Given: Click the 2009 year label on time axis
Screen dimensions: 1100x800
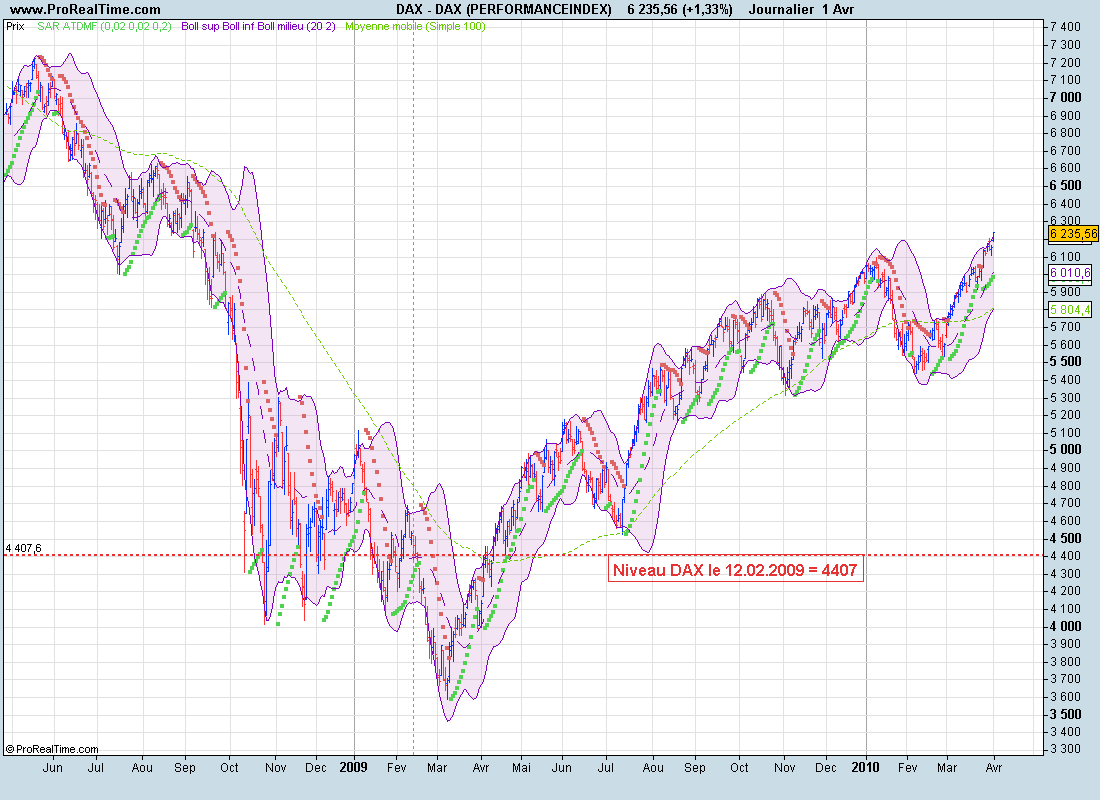Looking at the screenshot, I should [x=354, y=767].
